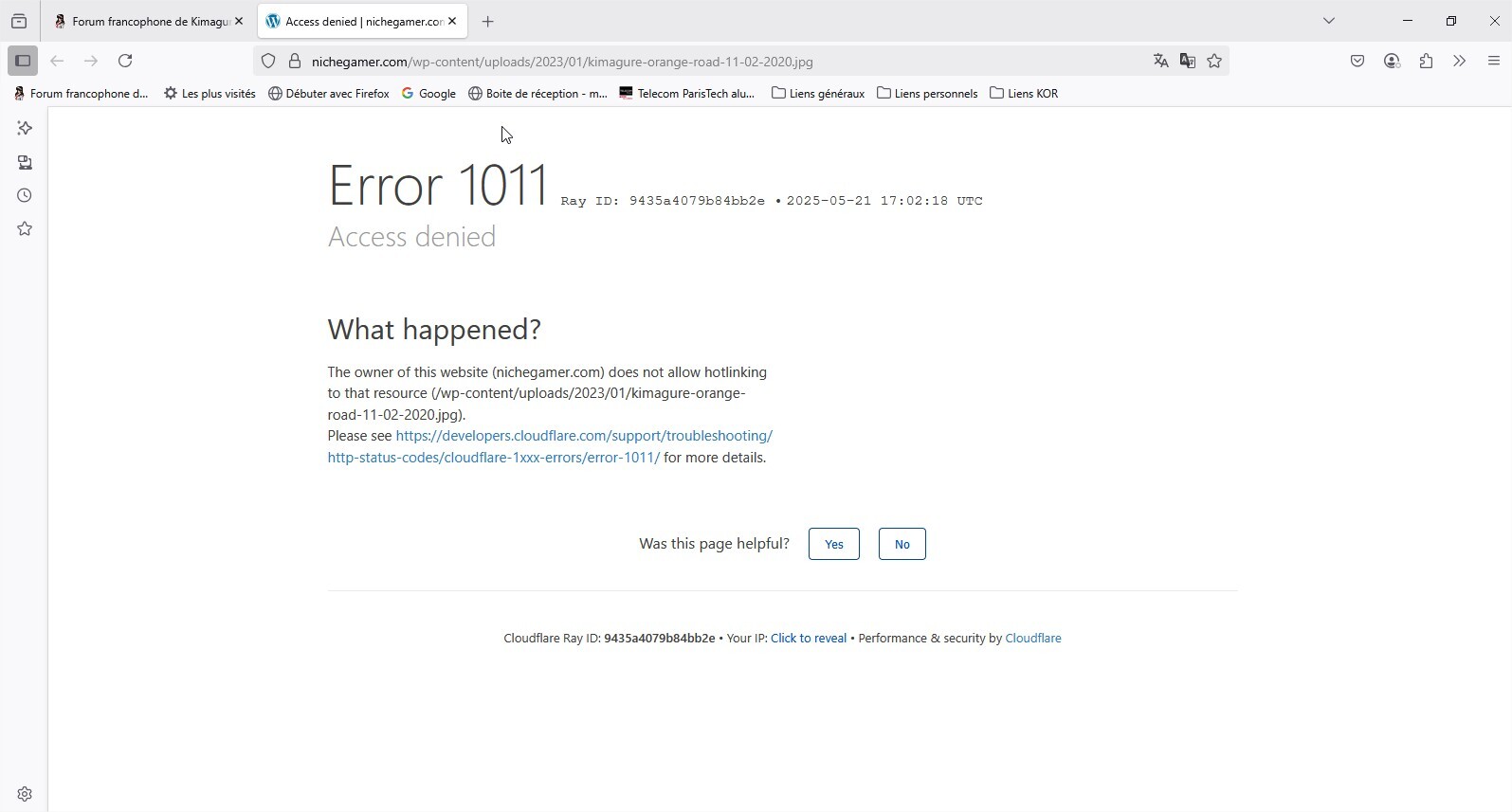The width and height of the screenshot is (1512, 812).
Task: Click the Ray ID text beside the heading
Action: coord(663,201)
